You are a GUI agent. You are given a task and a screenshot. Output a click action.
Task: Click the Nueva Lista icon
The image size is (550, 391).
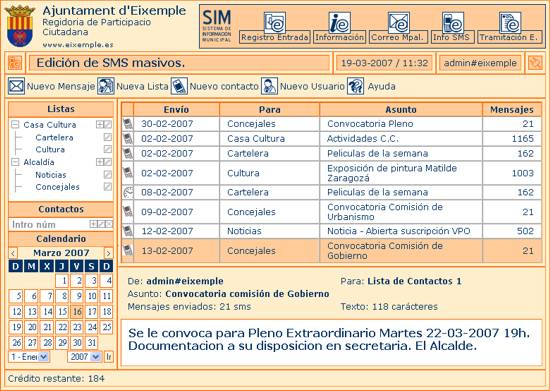click(x=106, y=86)
